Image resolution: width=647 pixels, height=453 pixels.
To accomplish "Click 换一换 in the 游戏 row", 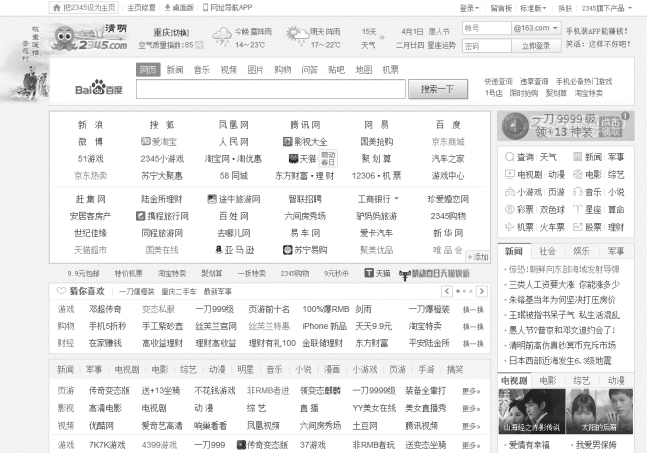I will tap(473, 309).
